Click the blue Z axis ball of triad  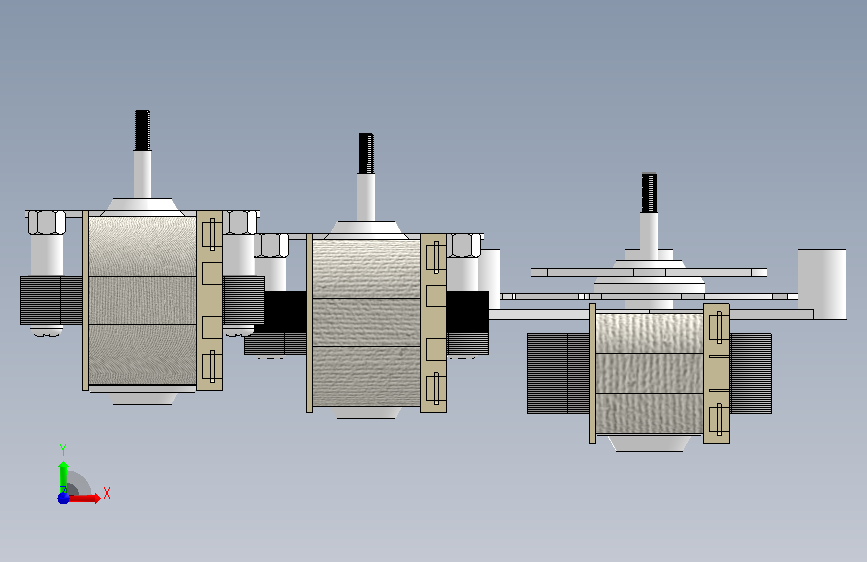(x=63, y=498)
